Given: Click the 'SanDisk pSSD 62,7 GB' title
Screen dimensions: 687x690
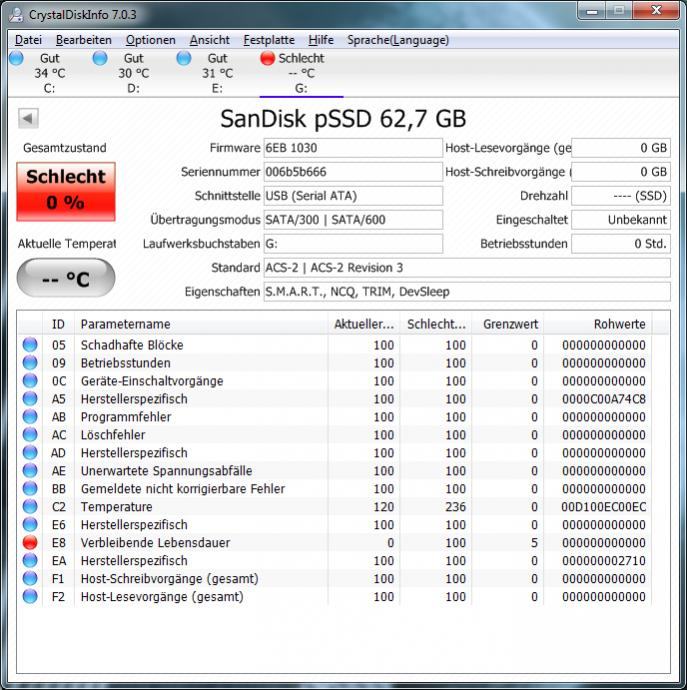Looking at the screenshot, I should [x=343, y=118].
